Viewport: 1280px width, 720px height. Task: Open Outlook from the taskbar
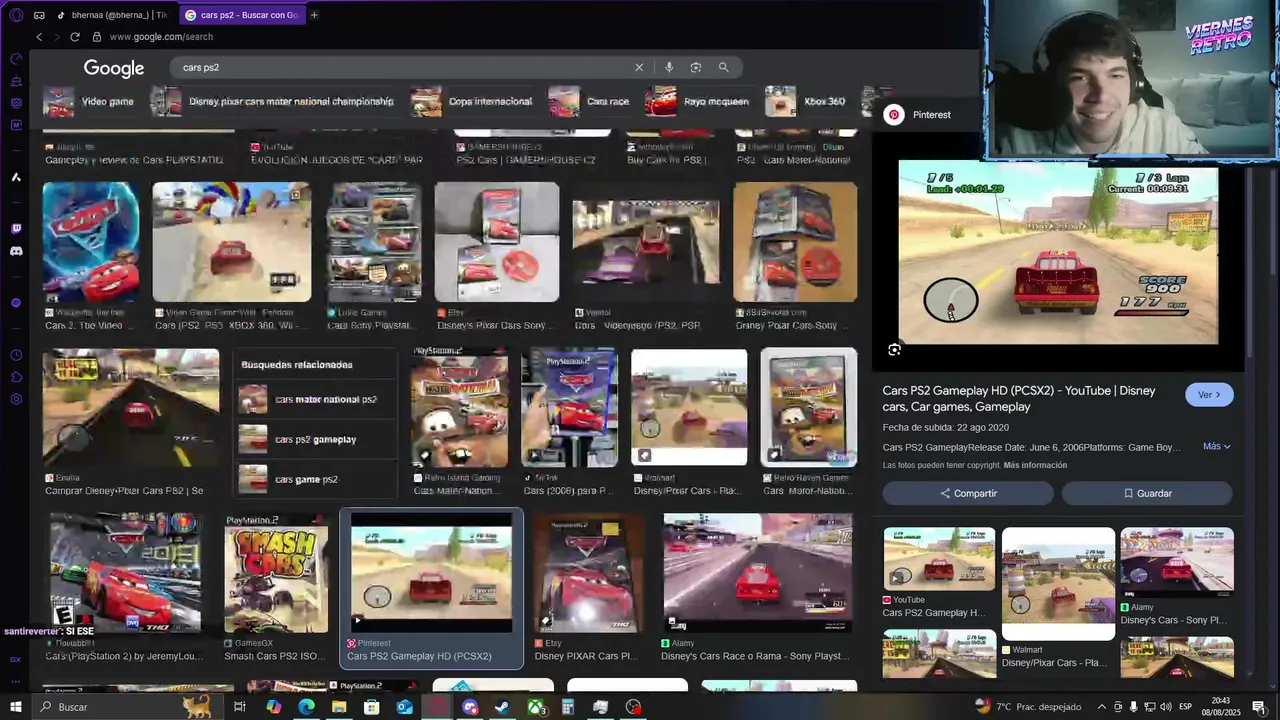pyautogui.click(x=404, y=707)
